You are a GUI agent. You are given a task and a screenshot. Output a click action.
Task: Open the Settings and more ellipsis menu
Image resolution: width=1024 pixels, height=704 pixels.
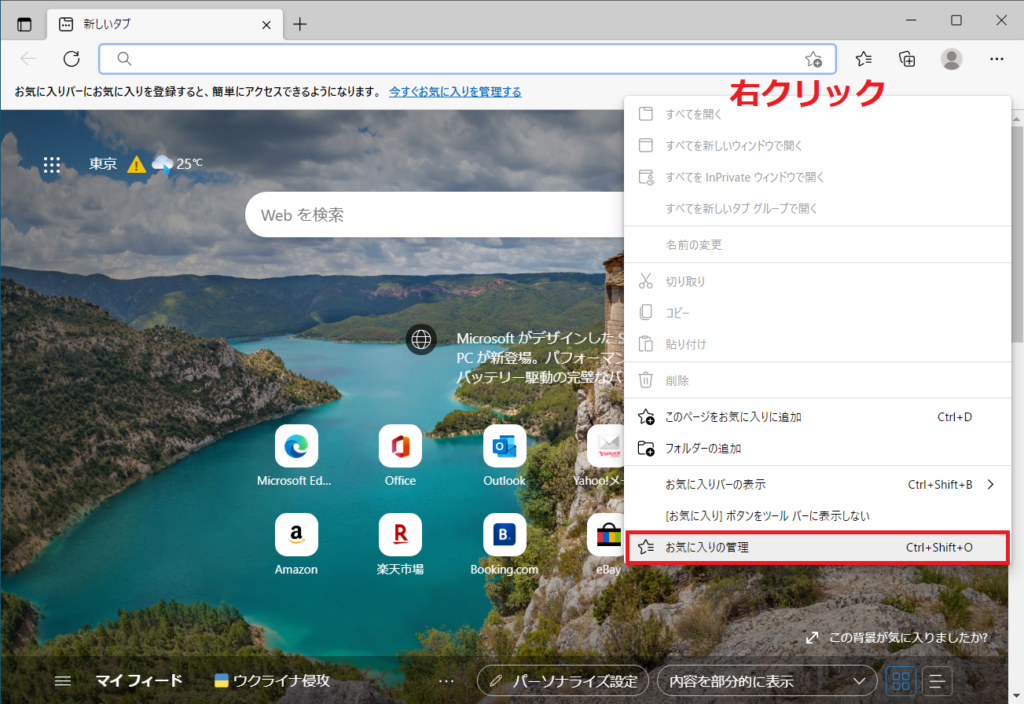pos(996,59)
